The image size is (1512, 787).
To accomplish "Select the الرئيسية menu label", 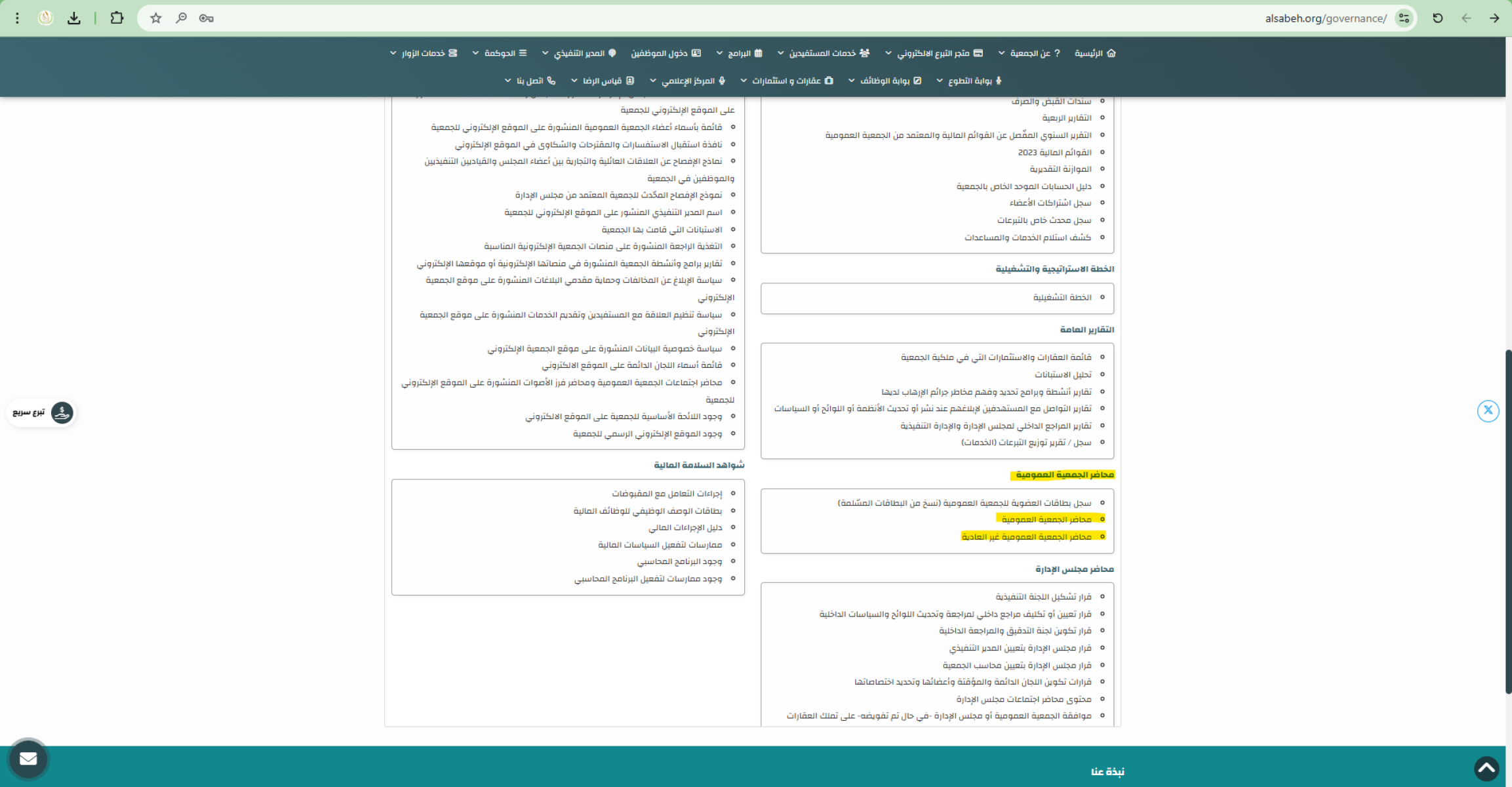I will (1088, 53).
